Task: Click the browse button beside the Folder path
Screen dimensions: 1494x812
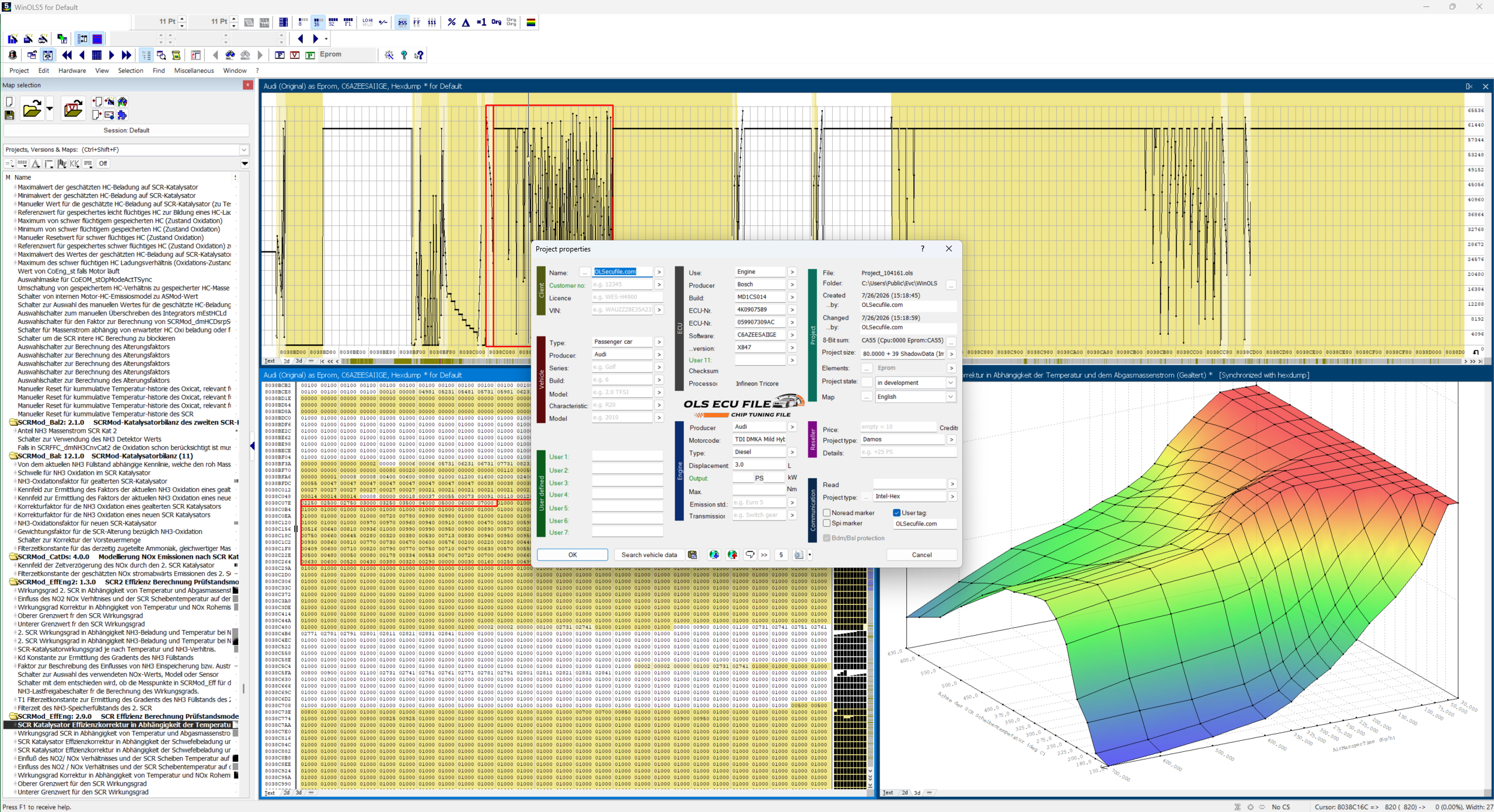Action: tap(951, 285)
